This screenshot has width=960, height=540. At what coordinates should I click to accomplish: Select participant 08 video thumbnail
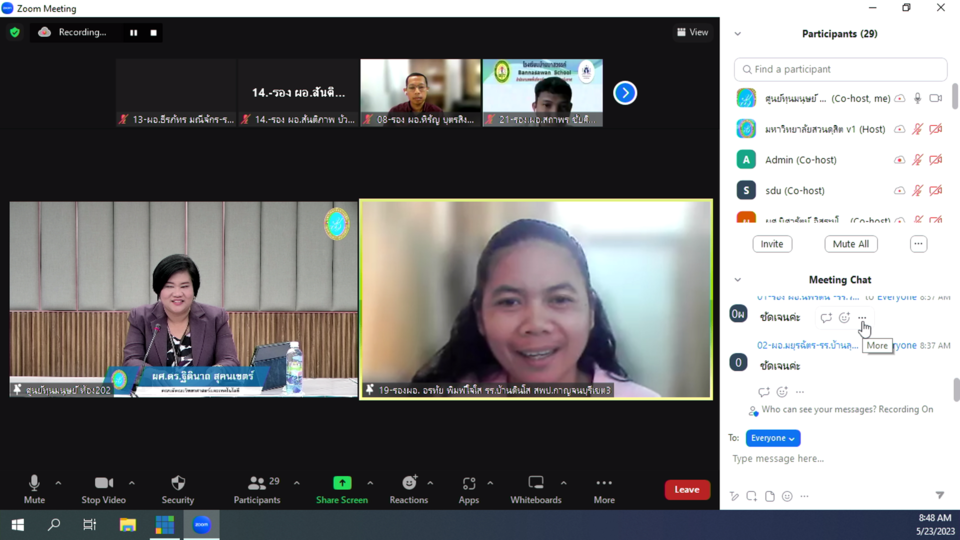[x=421, y=92]
